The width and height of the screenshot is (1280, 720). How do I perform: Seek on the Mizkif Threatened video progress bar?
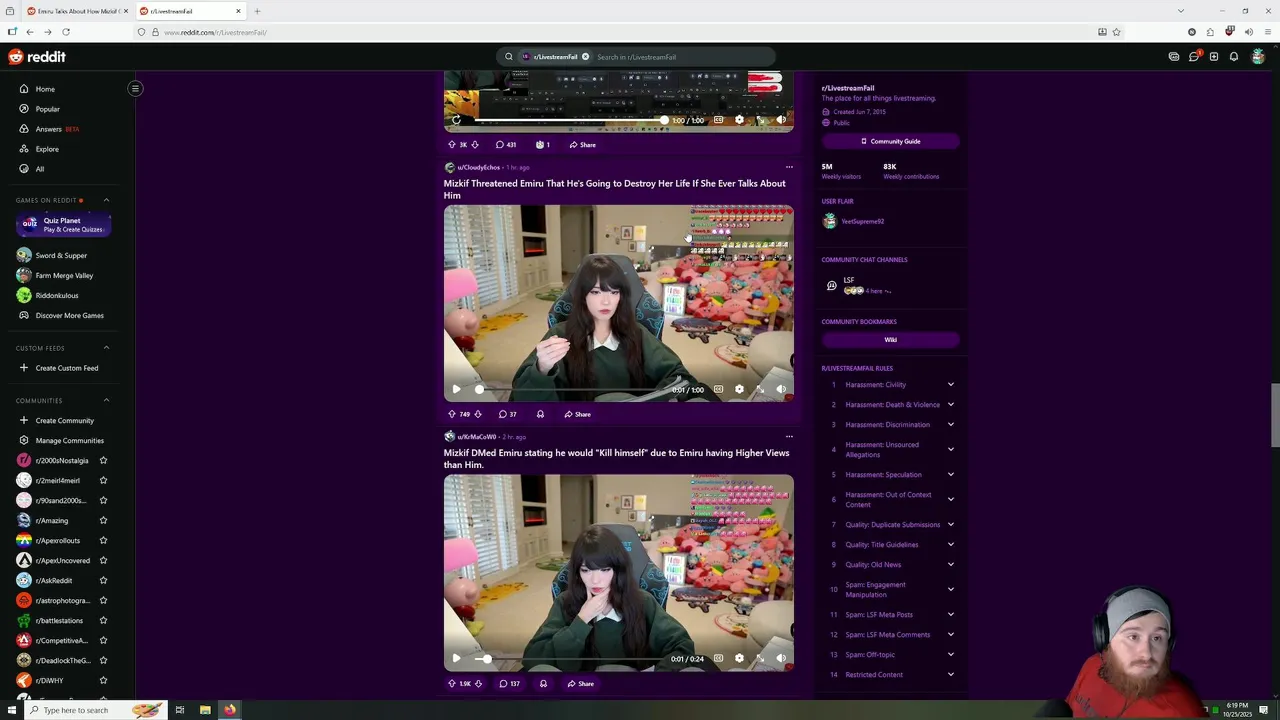tap(571, 389)
